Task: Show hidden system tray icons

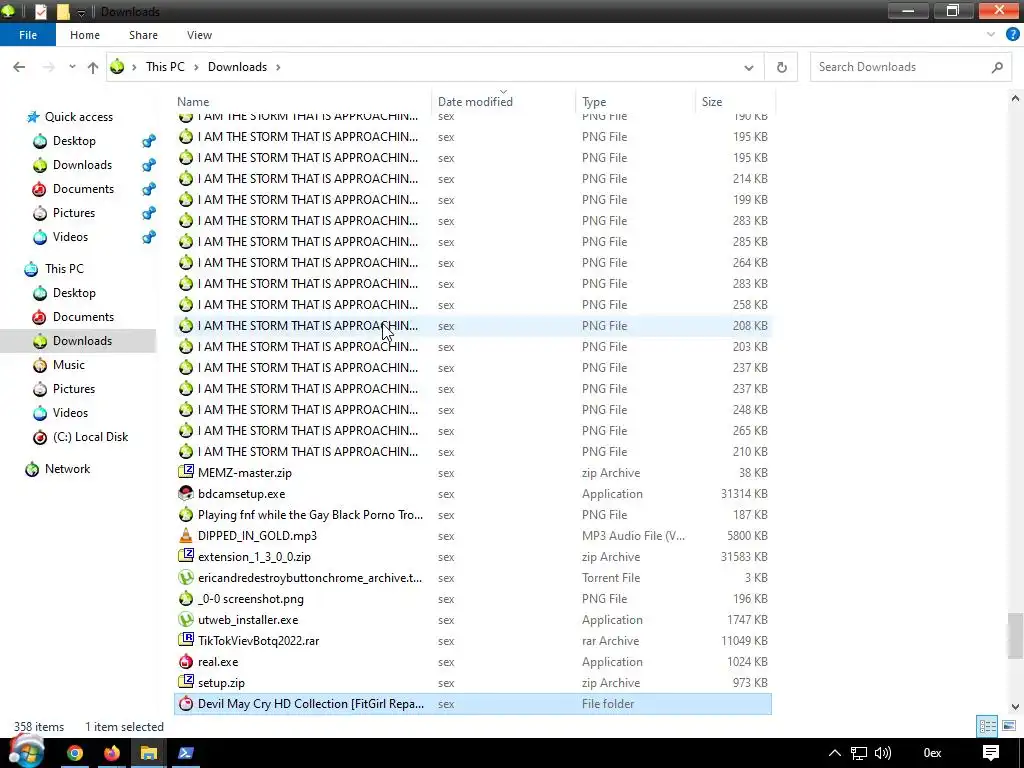Action: (835, 753)
